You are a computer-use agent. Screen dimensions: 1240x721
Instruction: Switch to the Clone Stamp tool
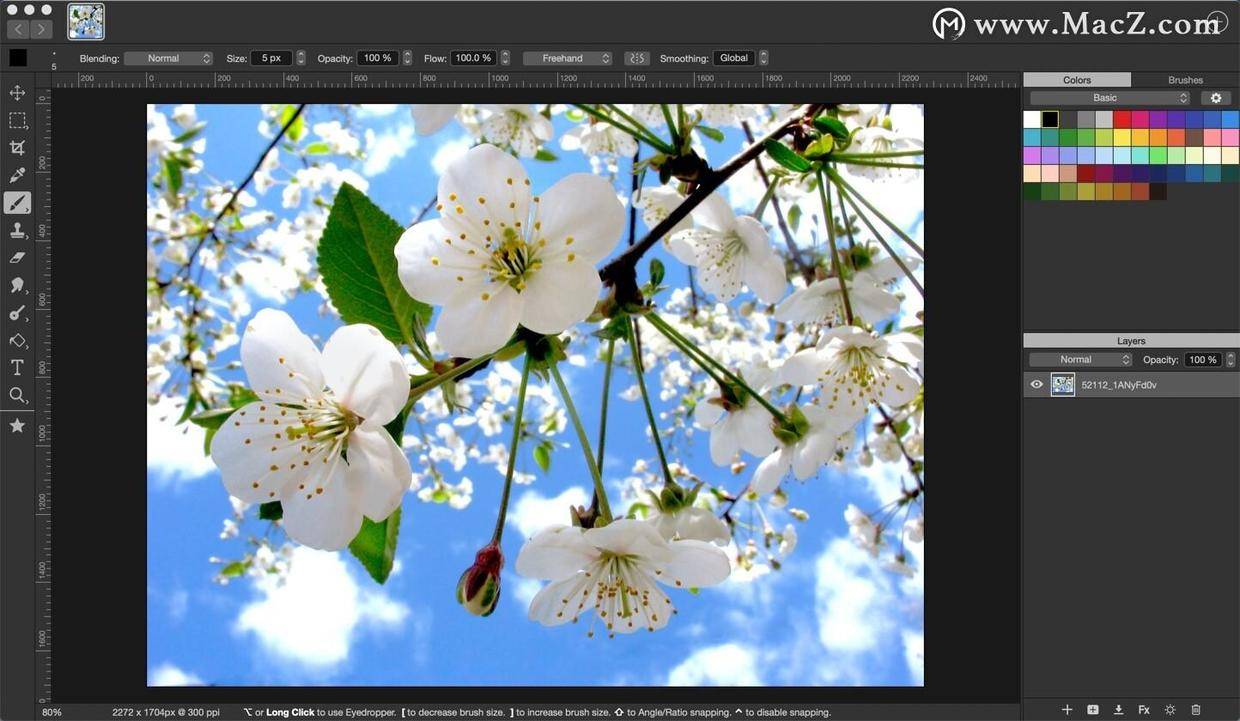point(17,230)
